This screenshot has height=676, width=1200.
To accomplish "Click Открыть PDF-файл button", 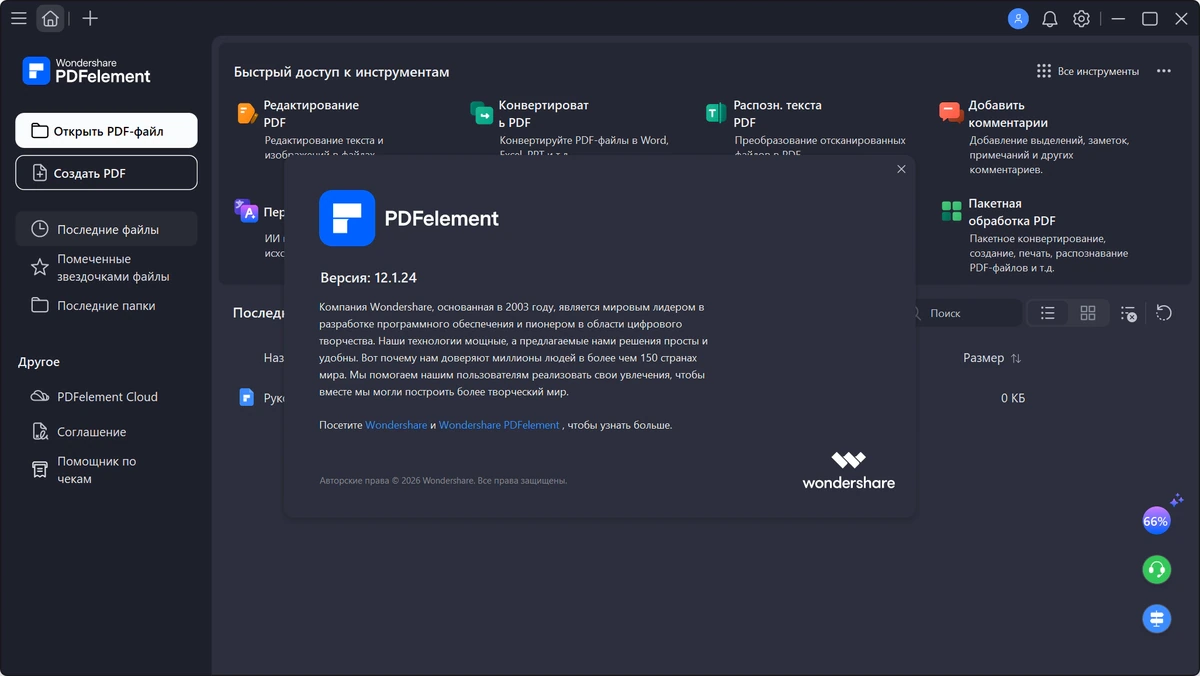I will pos(106,131).
